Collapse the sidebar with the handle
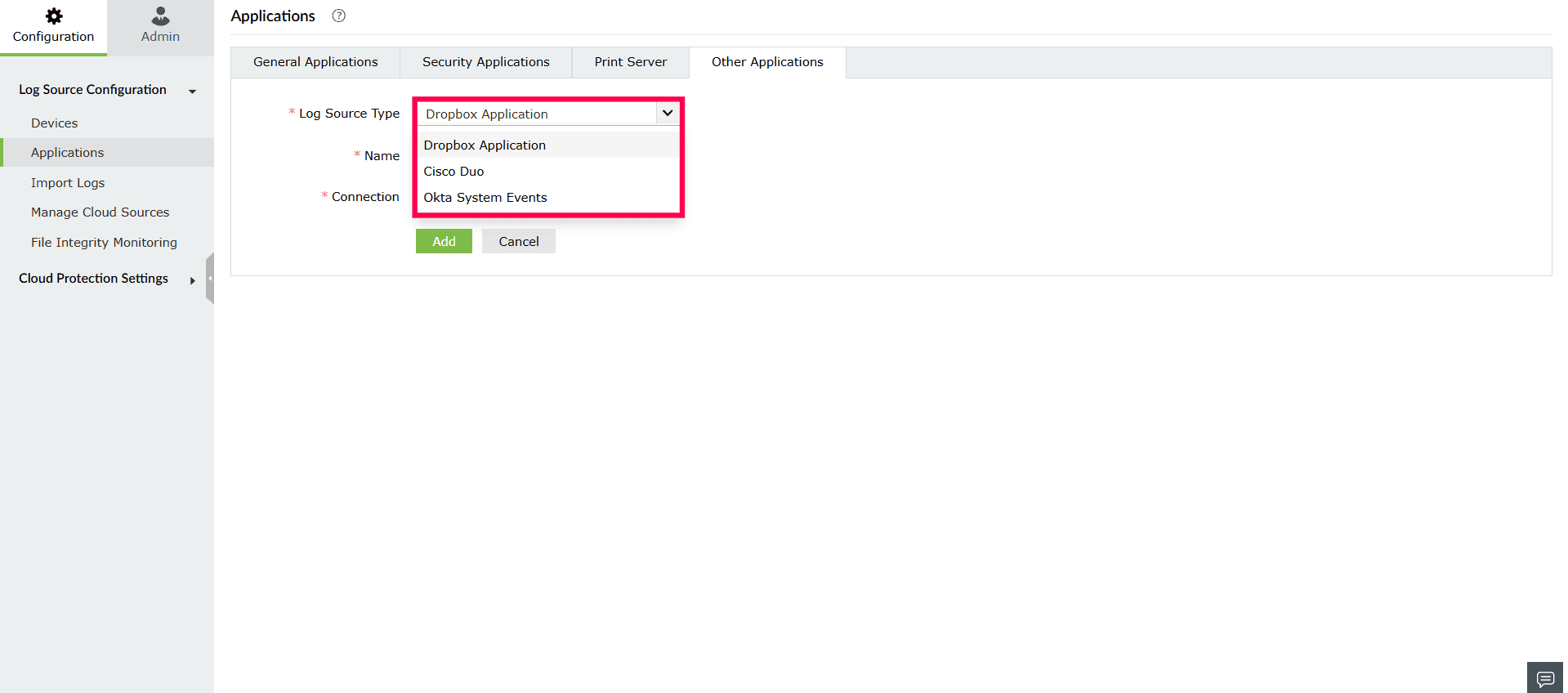1568x693 pixels. (x=210, y=278)
